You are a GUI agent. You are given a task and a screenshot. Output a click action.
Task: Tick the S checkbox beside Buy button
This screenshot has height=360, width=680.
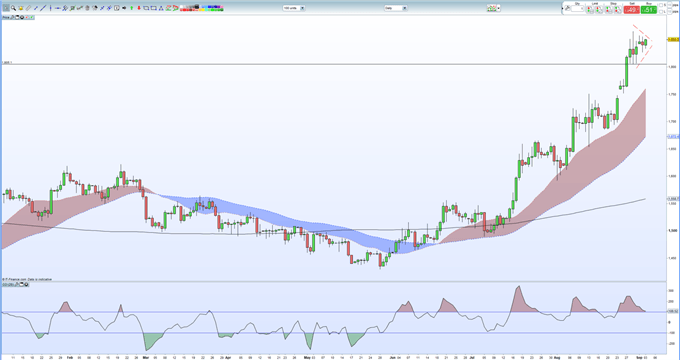coord(661,5)
